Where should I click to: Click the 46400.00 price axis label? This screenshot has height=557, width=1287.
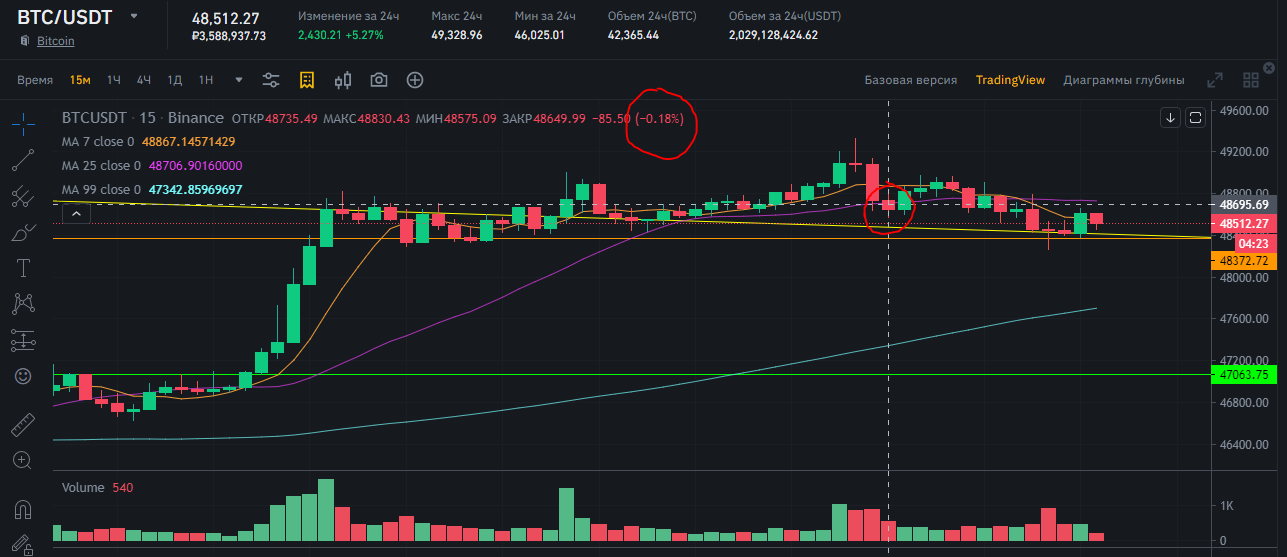click(1245, 444)
